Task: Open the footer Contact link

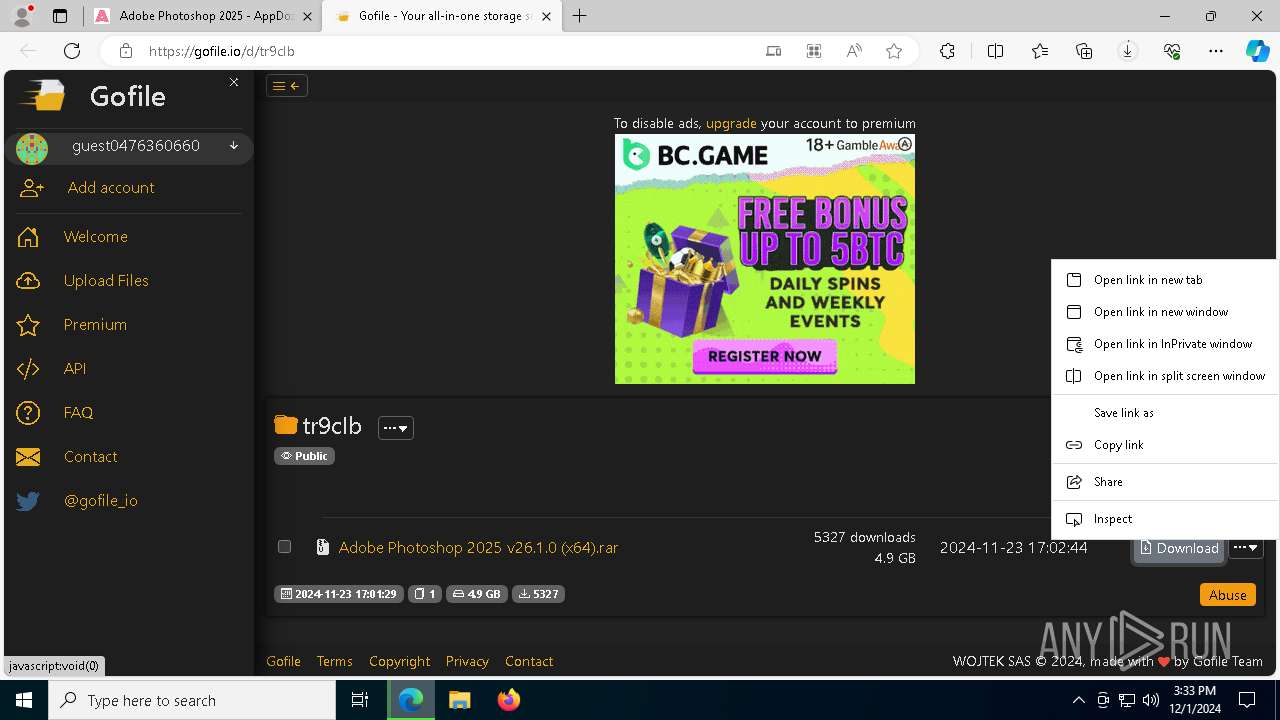Action: tap(529, 661)
